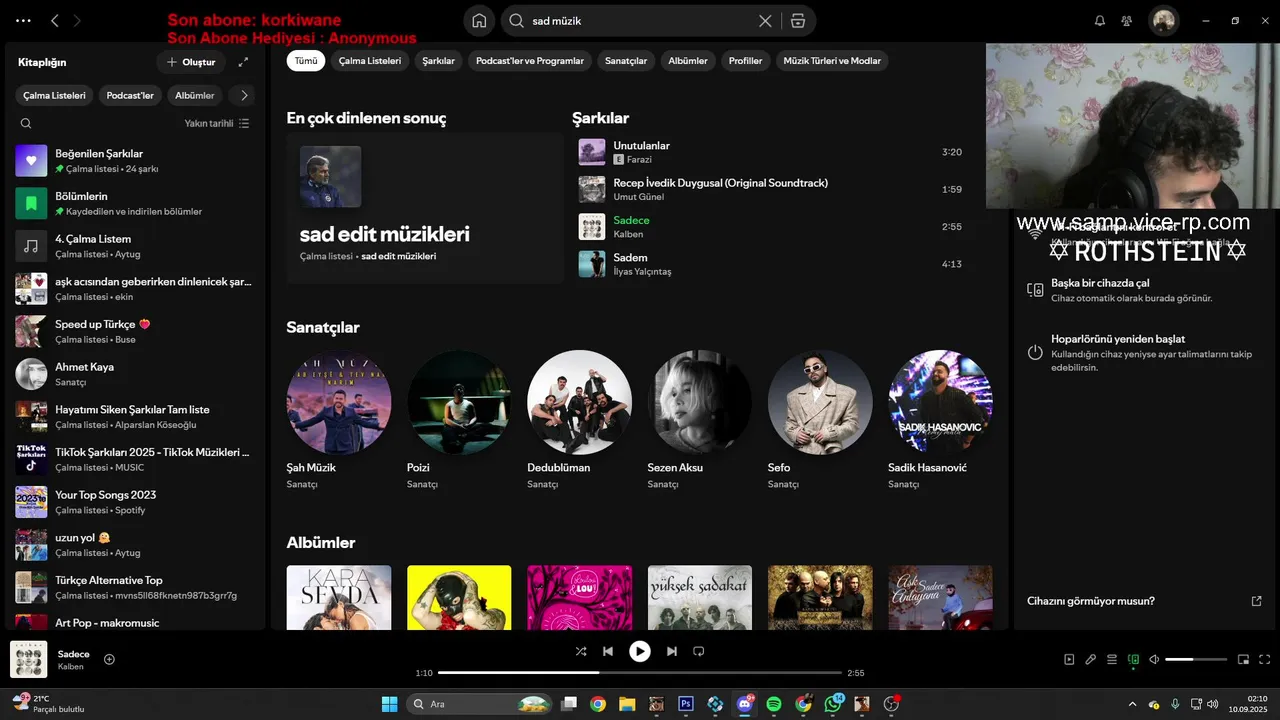The width and height of the screenshot is (1280, 720).
Task: Open Windows Start menu
Action: tap(389, 704)
